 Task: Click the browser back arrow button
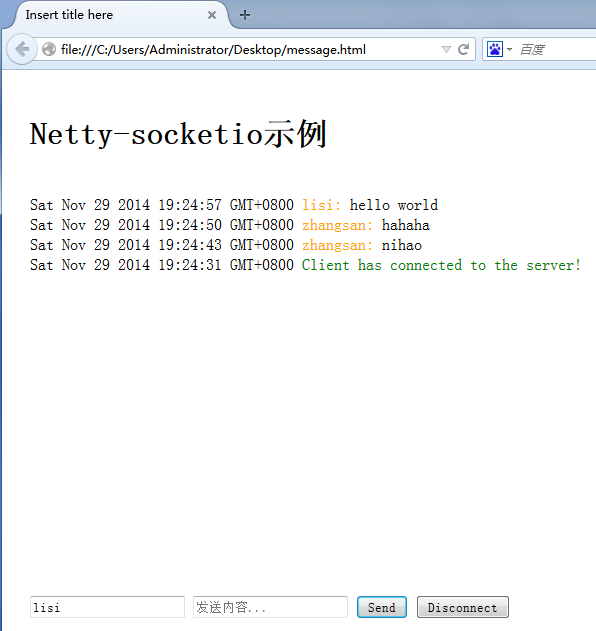point(22,49)
